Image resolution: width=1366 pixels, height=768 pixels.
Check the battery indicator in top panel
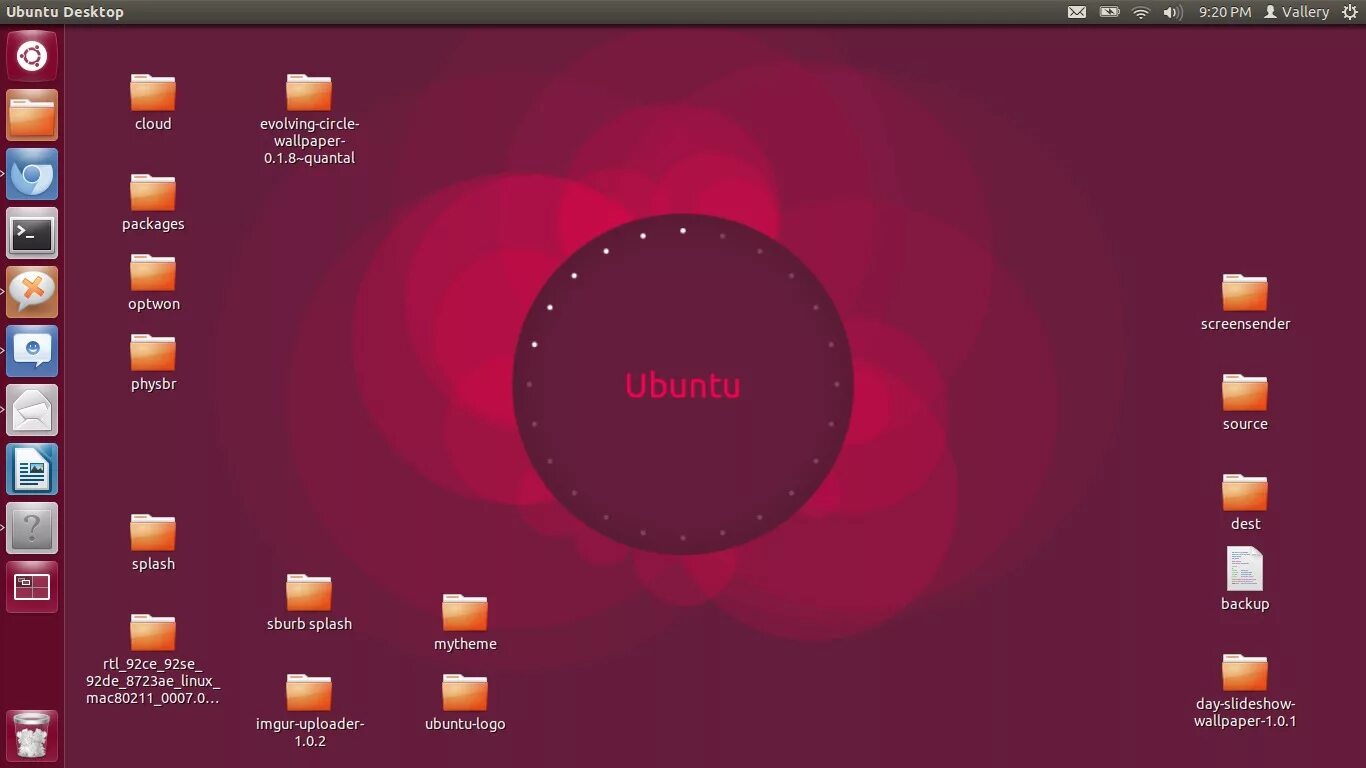click(1109, 12)
